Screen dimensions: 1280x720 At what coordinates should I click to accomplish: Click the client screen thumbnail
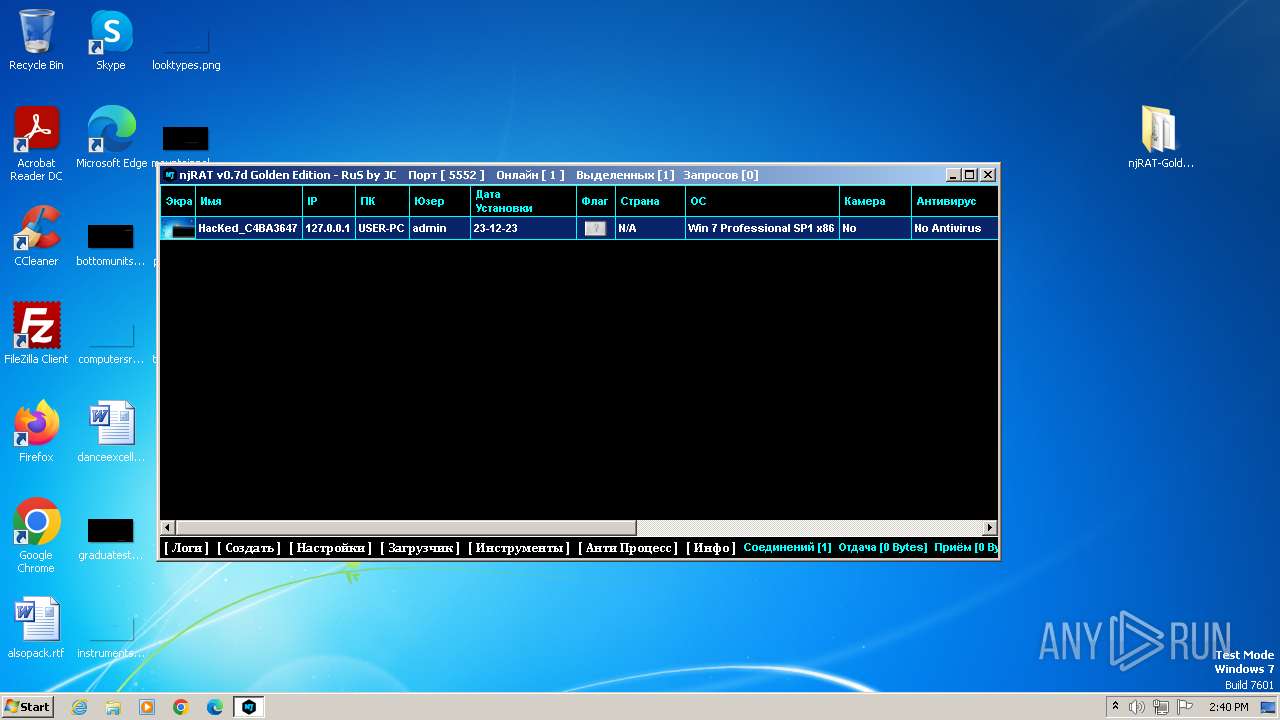click(178, 228)
